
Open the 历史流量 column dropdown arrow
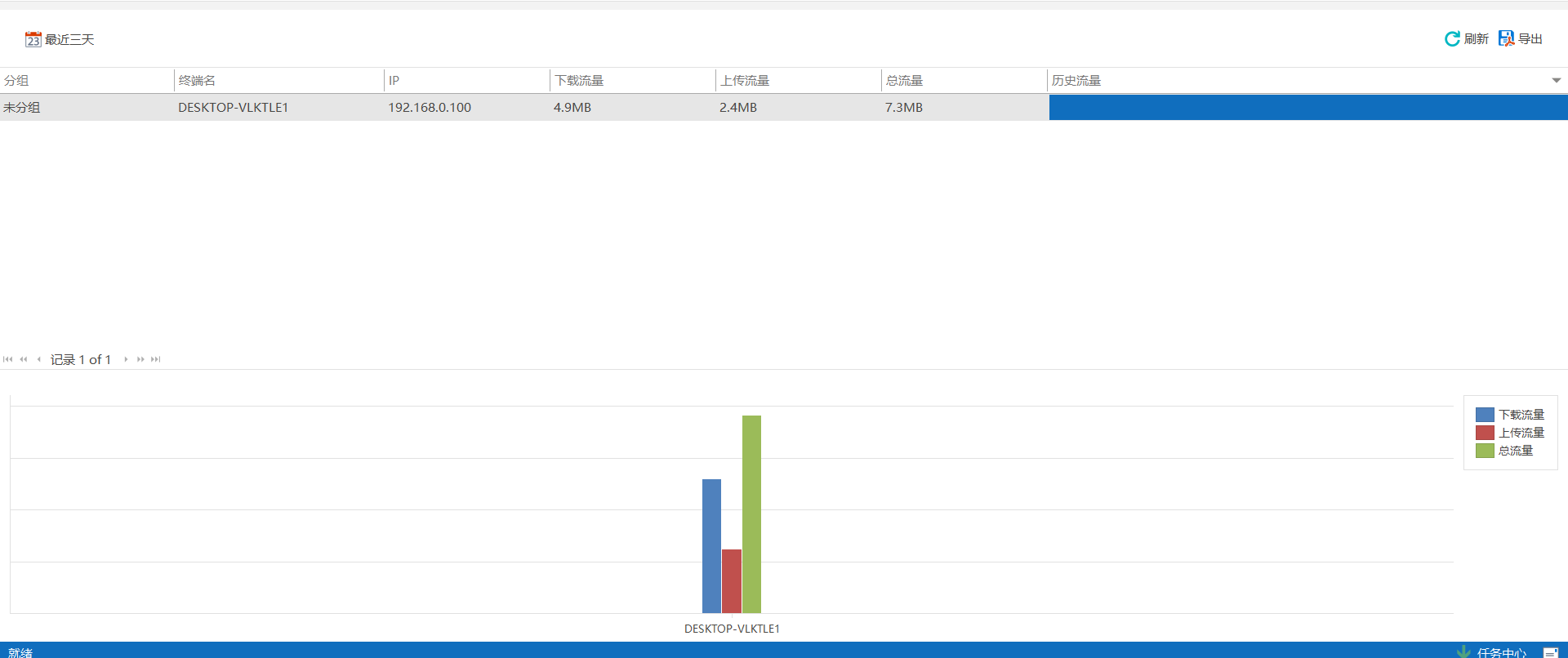pos(1556,80)
